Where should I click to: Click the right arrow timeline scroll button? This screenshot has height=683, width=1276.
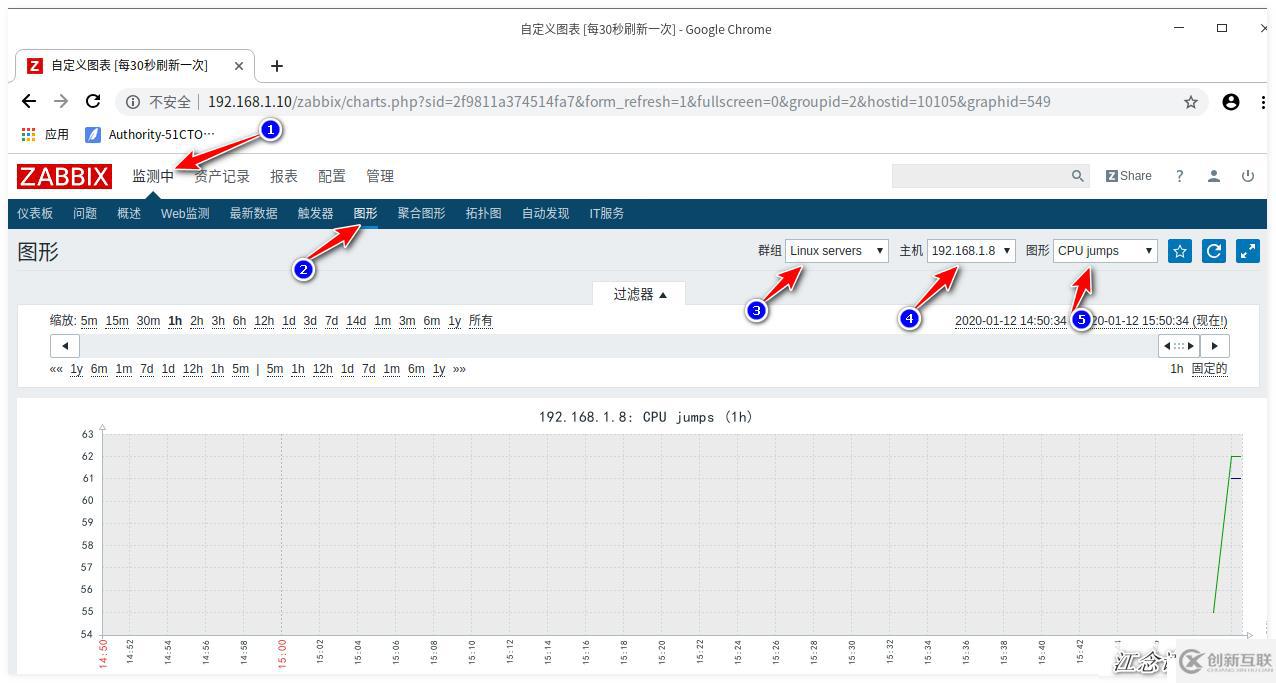point(1215,346)
